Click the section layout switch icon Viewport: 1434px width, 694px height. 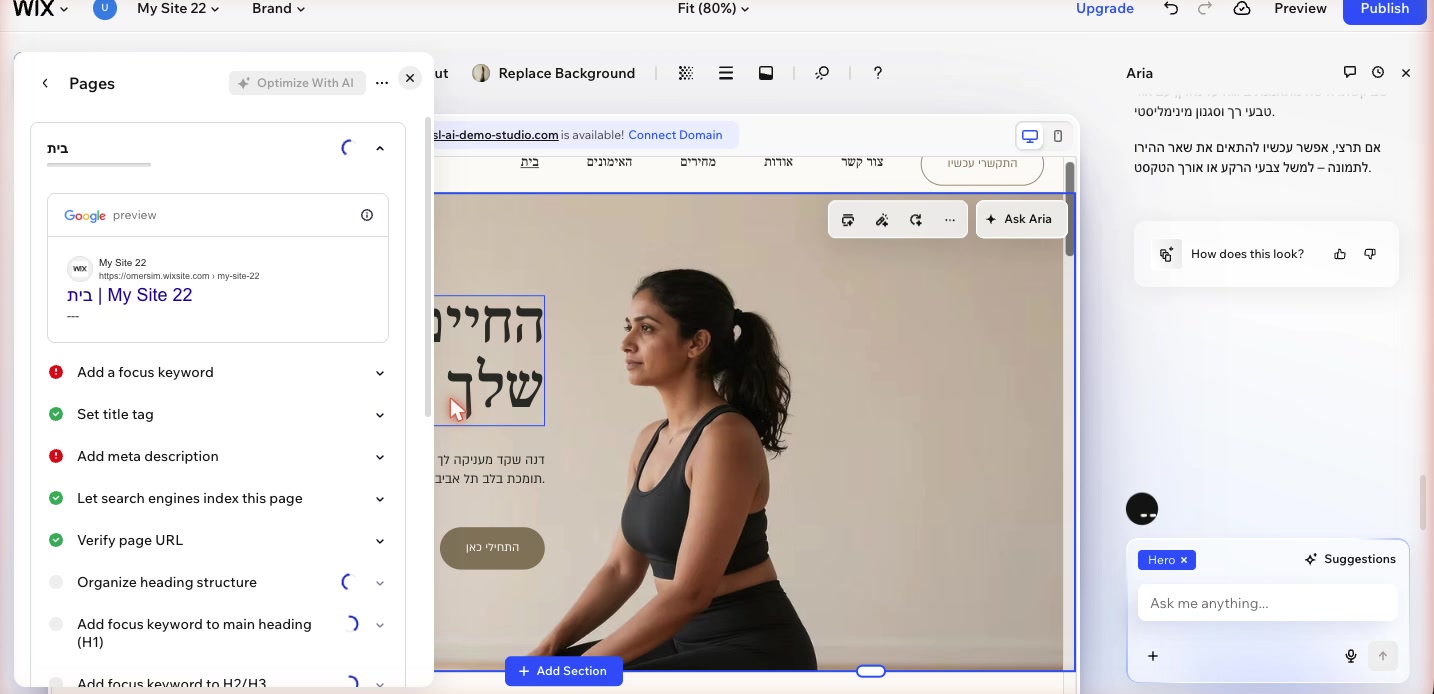tap(848, 220)
